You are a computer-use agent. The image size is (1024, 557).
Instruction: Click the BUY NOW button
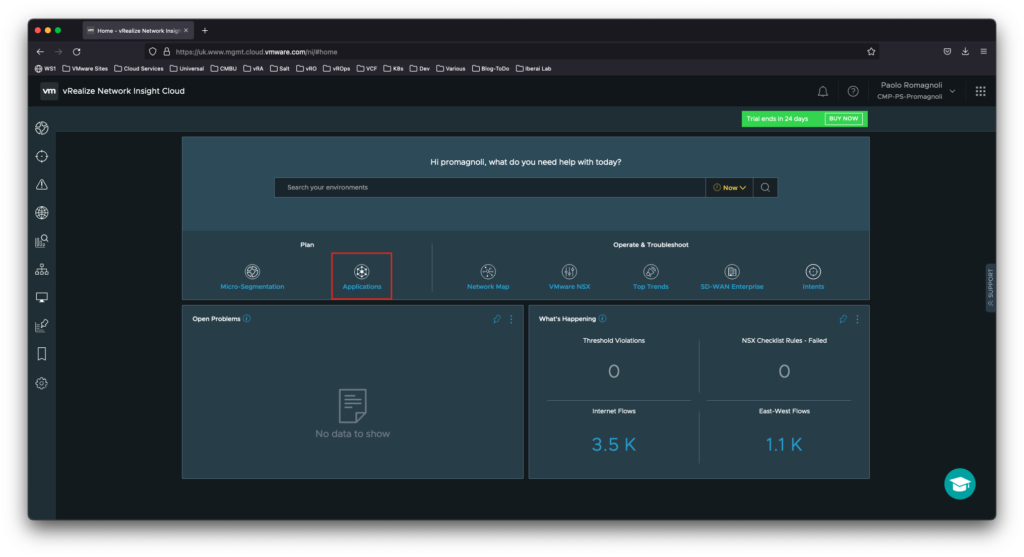[x=843, y=119]
